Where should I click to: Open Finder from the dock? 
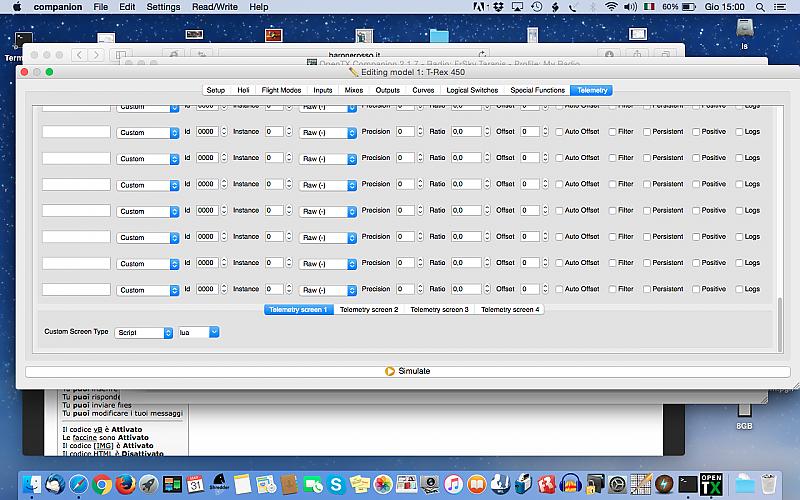[x=33, y=485]
